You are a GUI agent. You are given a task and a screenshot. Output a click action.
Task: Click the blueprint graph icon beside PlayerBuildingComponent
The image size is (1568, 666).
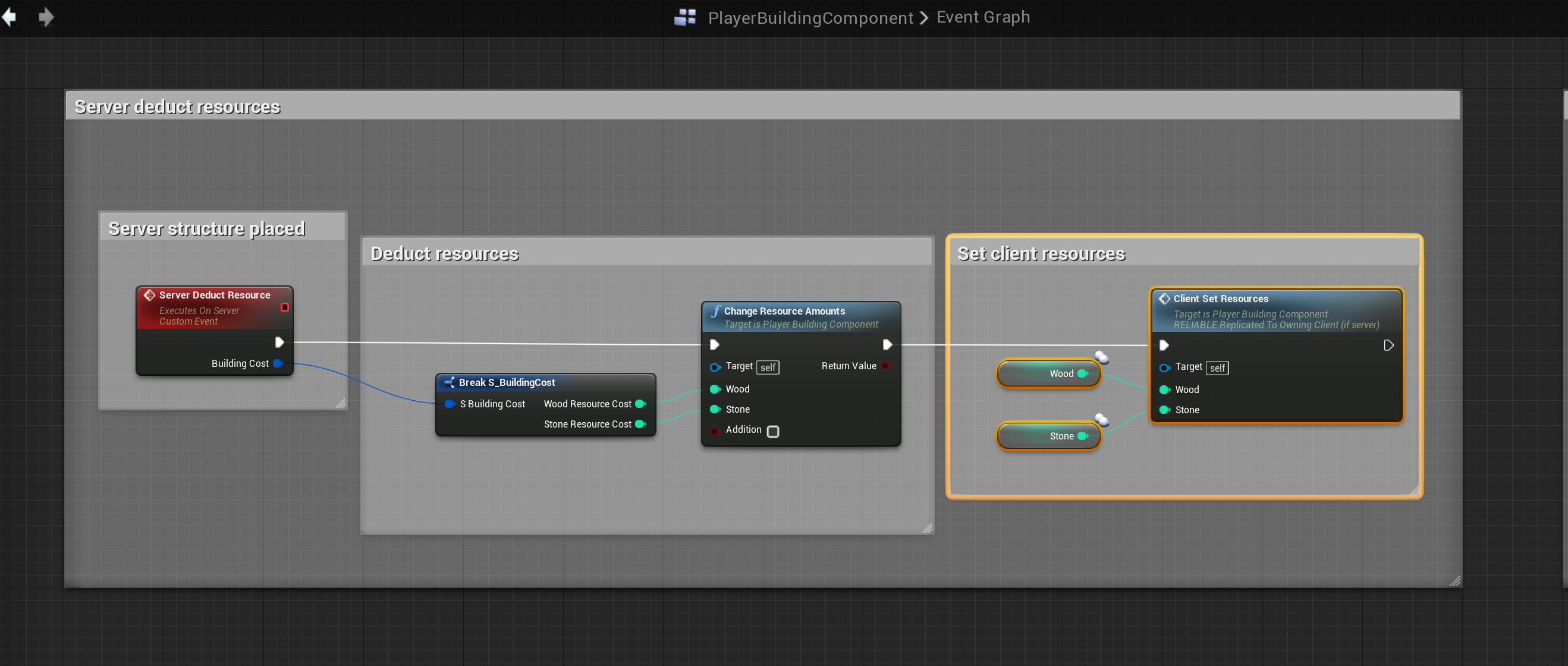(685, 17)
